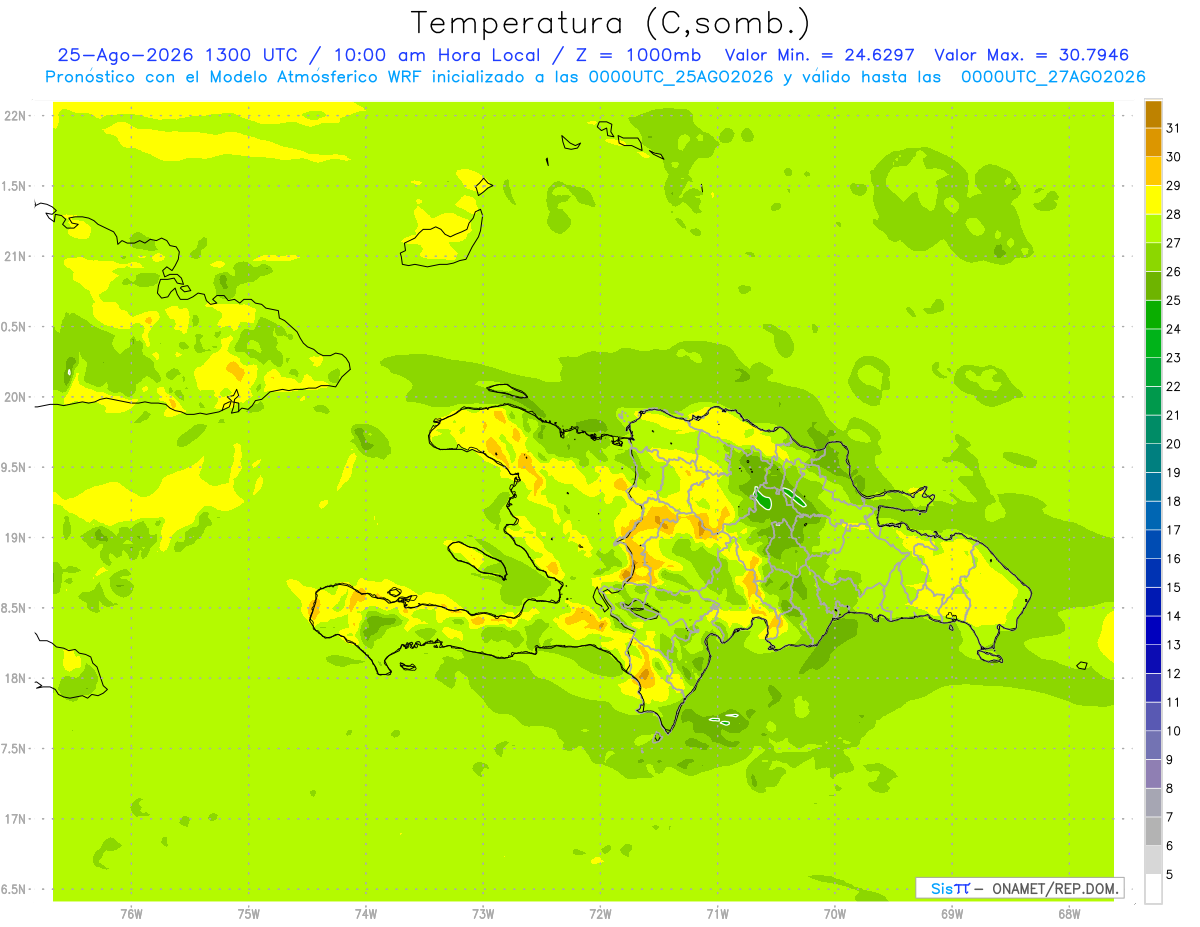Screen dimensions: 1200x927
Task: Click the '73W' longitude label
Action: click(x=483, y=914)
